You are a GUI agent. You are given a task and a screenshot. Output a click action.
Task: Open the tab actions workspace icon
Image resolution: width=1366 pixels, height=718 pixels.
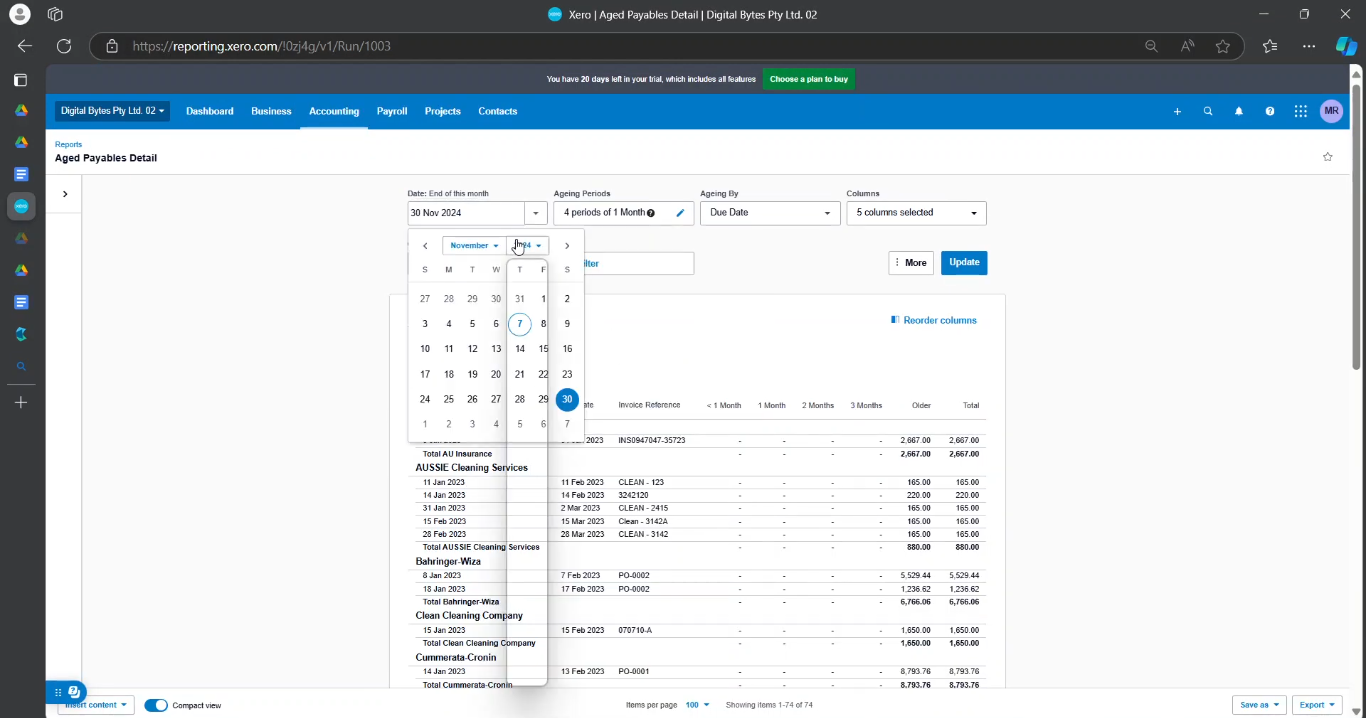pos(55,14)
